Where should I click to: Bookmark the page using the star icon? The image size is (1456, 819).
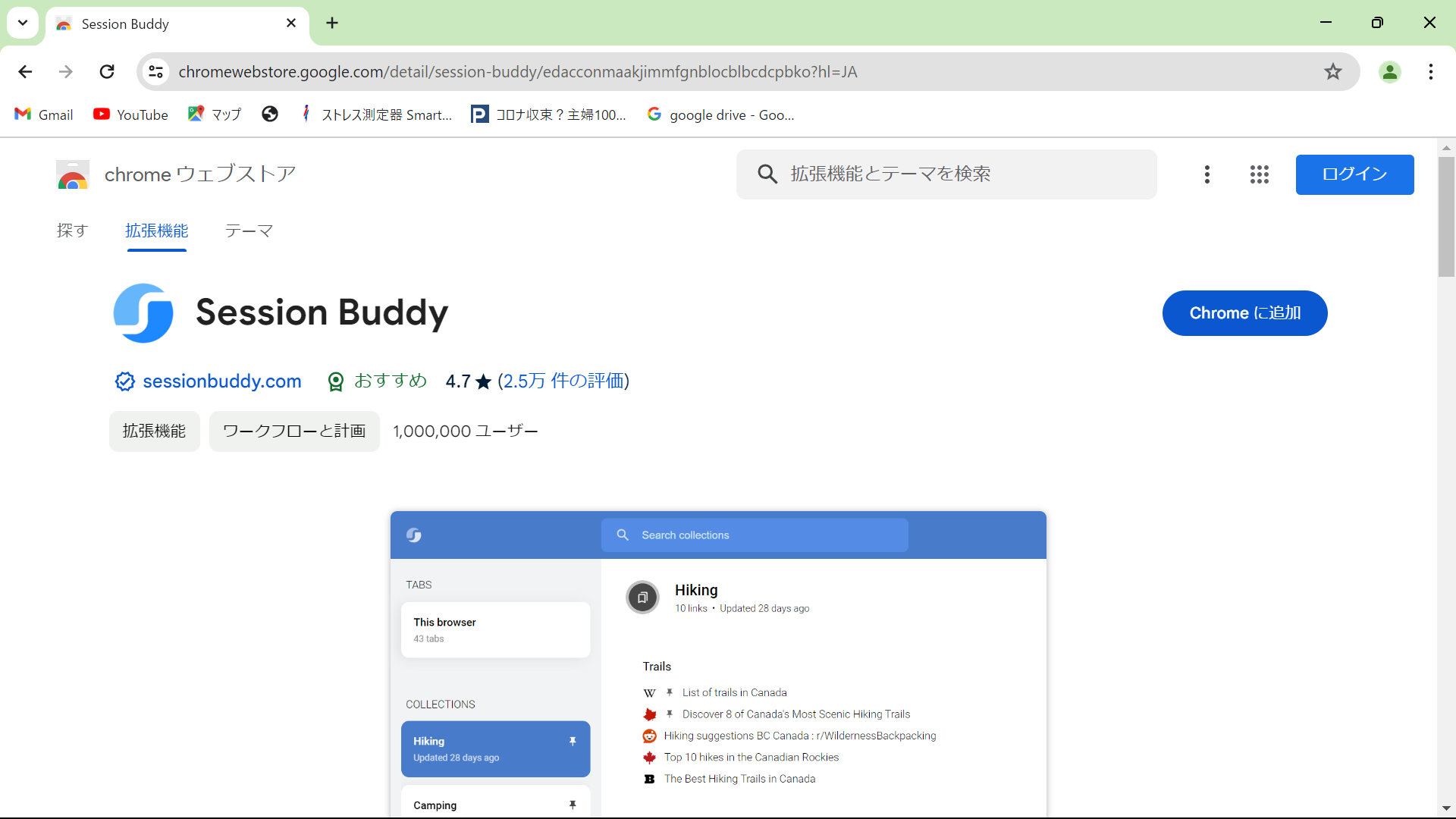(x=1333, y=71)
